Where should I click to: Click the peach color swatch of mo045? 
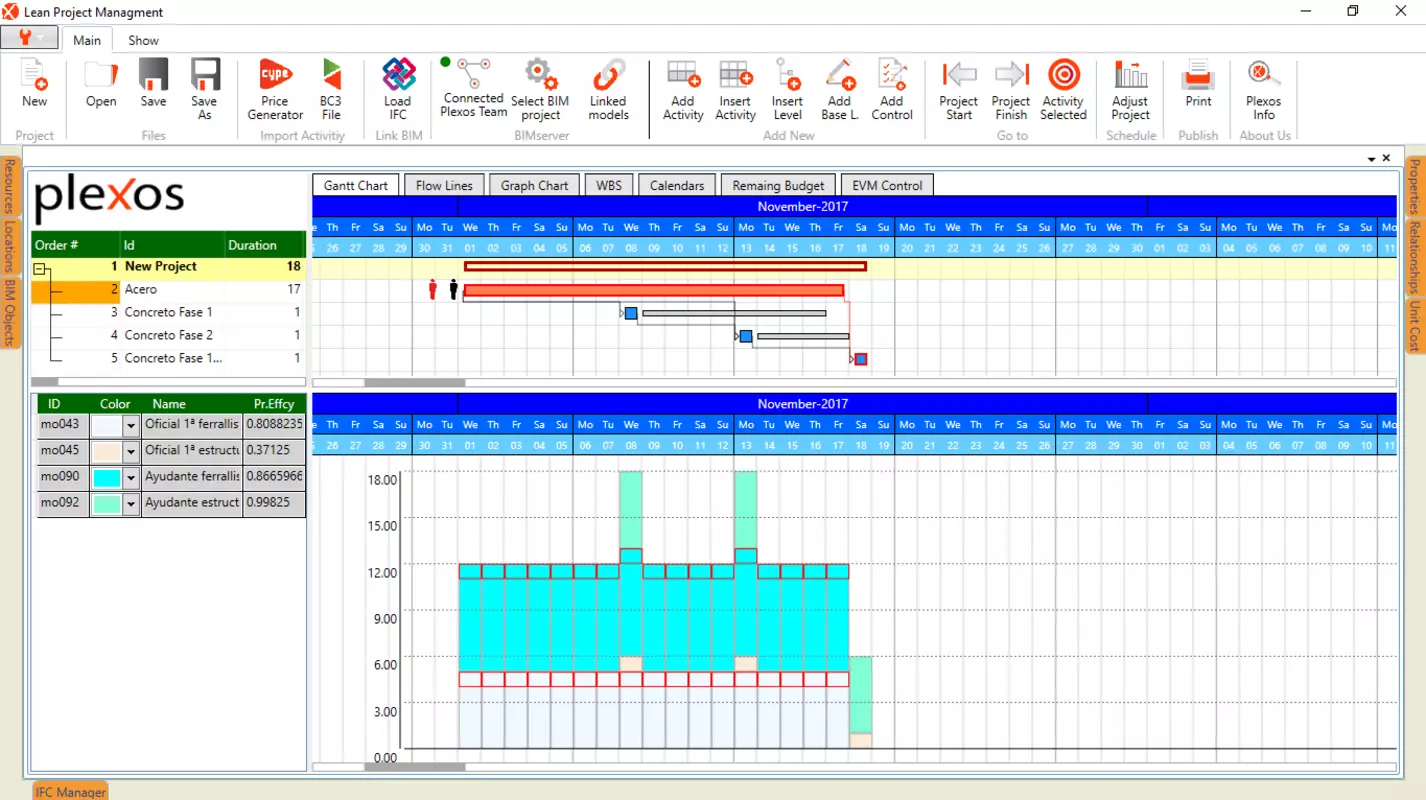[x=107, y=451]
